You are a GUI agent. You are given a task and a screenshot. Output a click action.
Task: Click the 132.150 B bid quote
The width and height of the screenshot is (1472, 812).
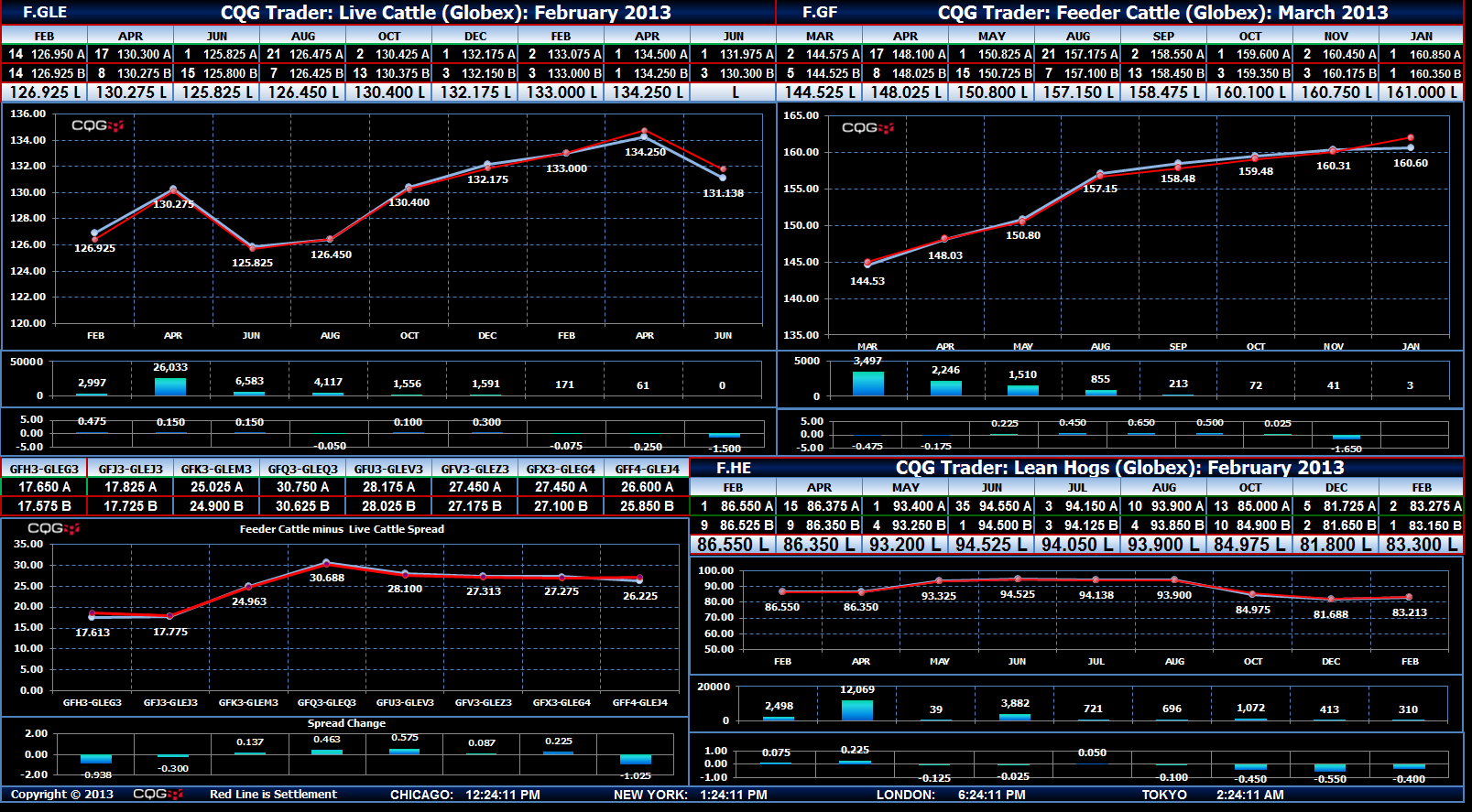[488, 73]
